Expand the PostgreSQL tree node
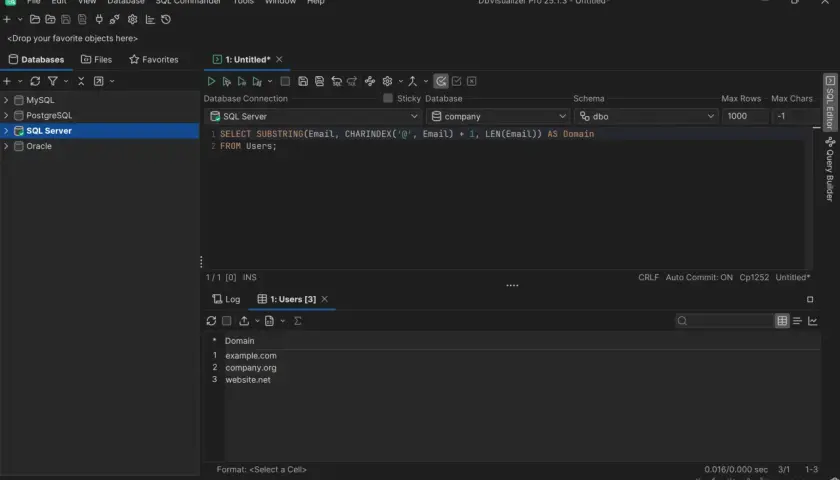This screenshot has height=480, width=840. click(6, 116)
